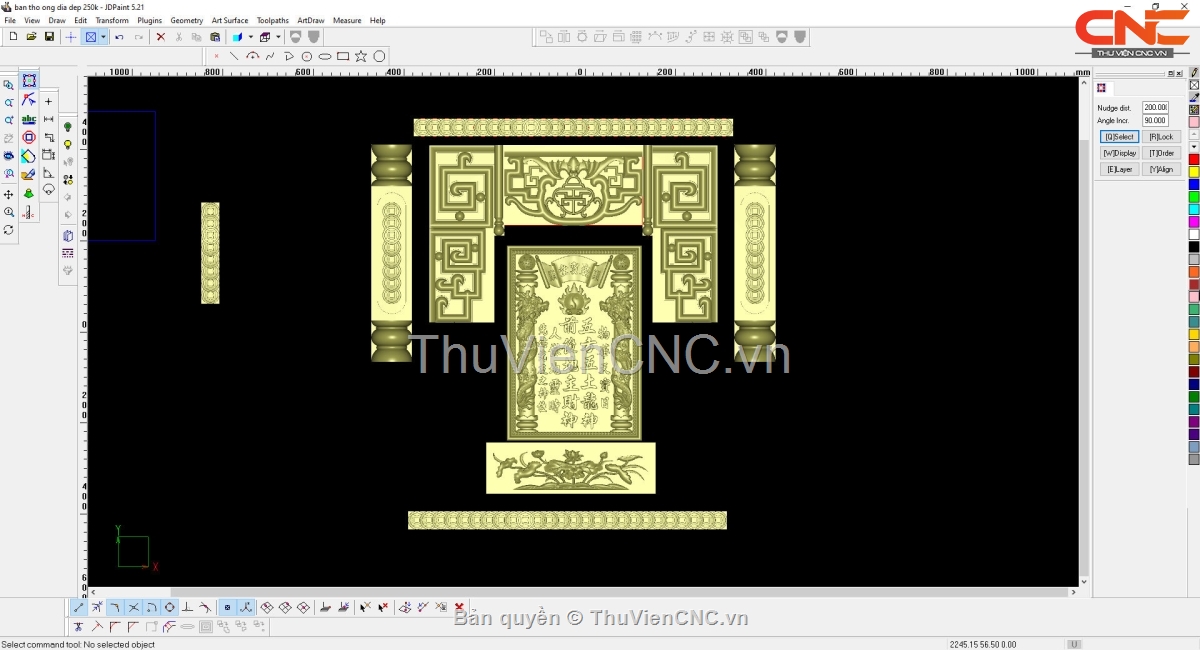Click the [Y]Align button

coord(1161,169)
